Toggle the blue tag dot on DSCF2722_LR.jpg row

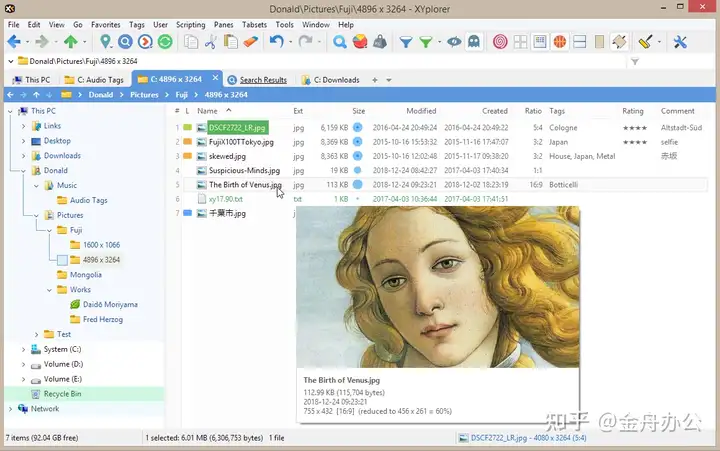click(x=358, y=128)
